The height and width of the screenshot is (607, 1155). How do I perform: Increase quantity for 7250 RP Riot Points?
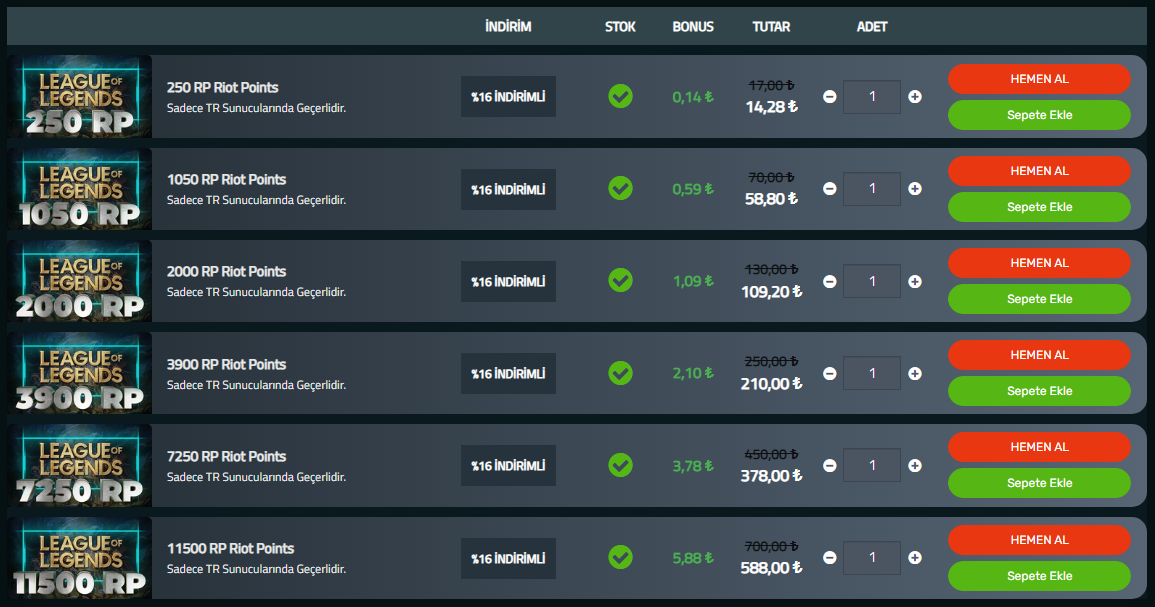(915, 465)
